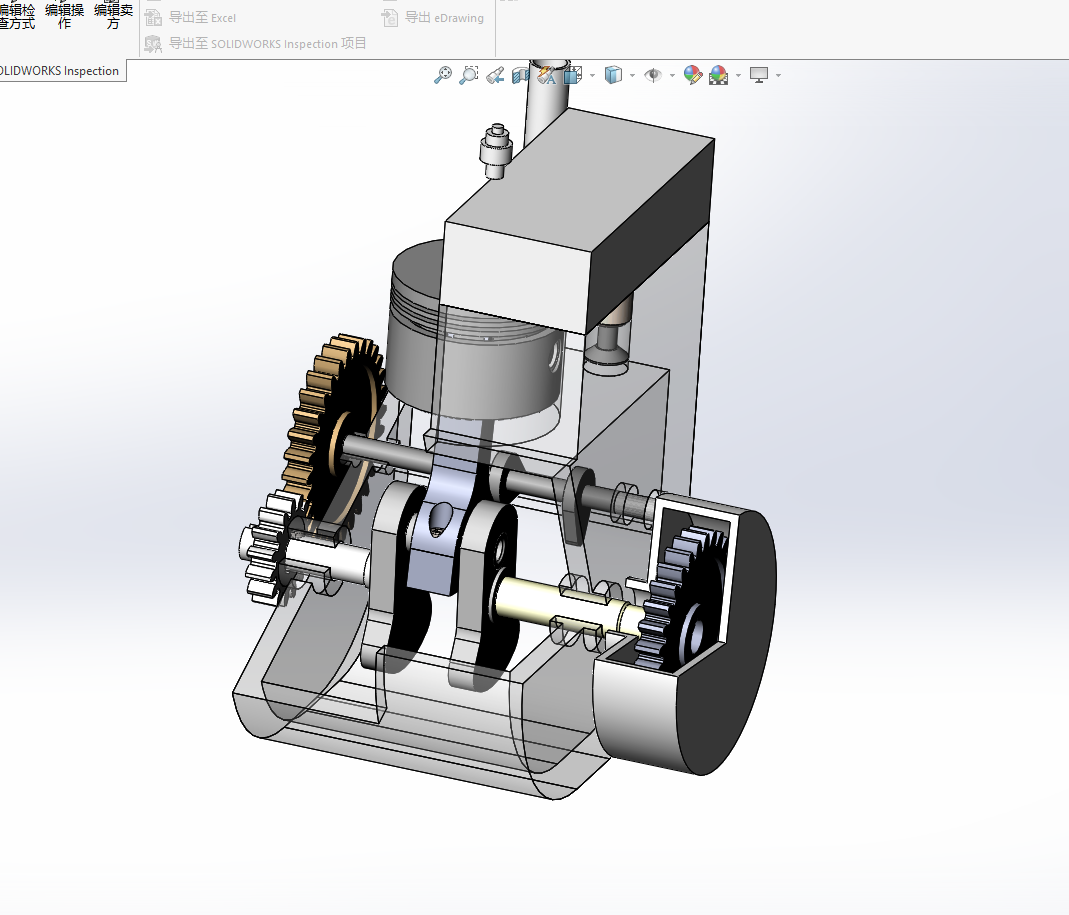
Task: Expand the Display Style dropdown arrow
Action: (633, 75)
